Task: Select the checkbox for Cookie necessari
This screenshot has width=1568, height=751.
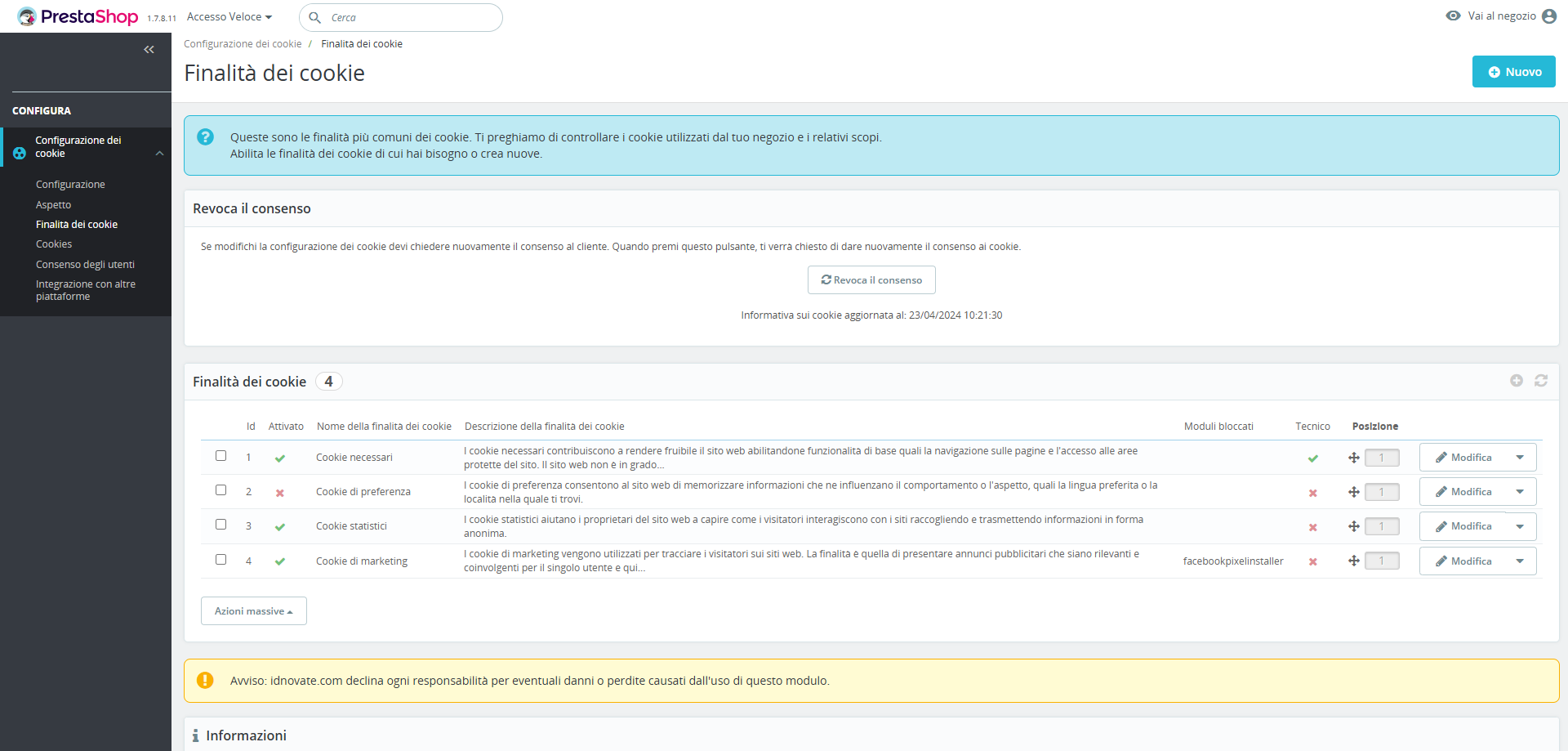Action: [x=220, y=456]
